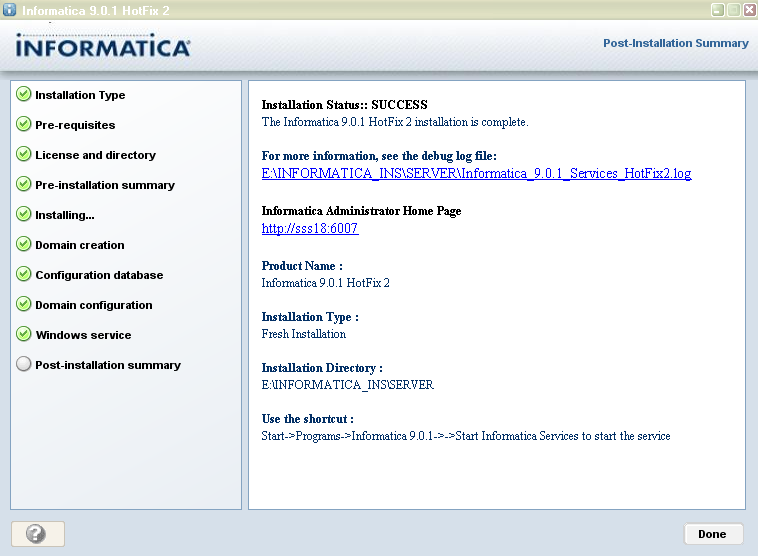Click the debug log file heading

[379, 156]
